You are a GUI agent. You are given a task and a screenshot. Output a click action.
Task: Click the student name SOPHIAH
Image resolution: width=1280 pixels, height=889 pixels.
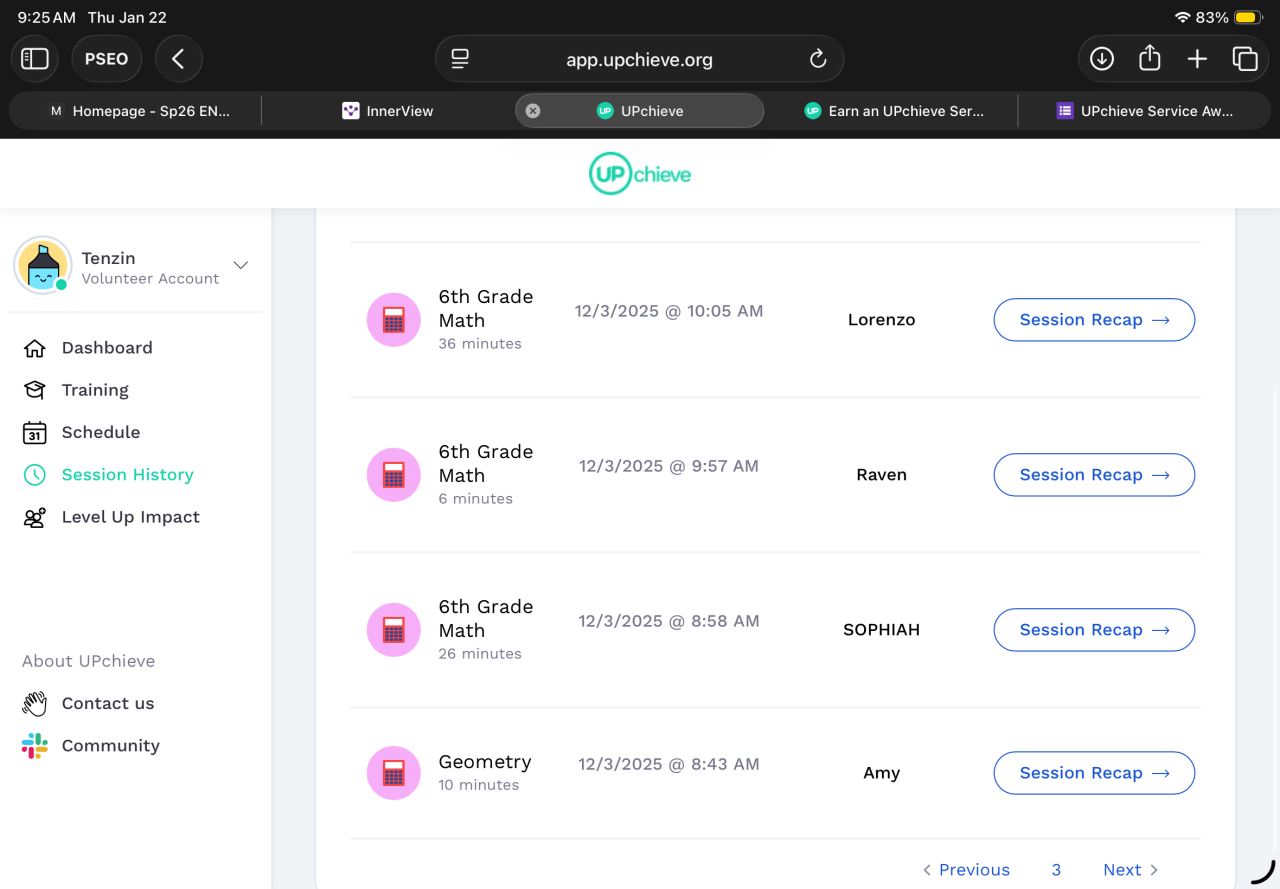coord(881,630)
